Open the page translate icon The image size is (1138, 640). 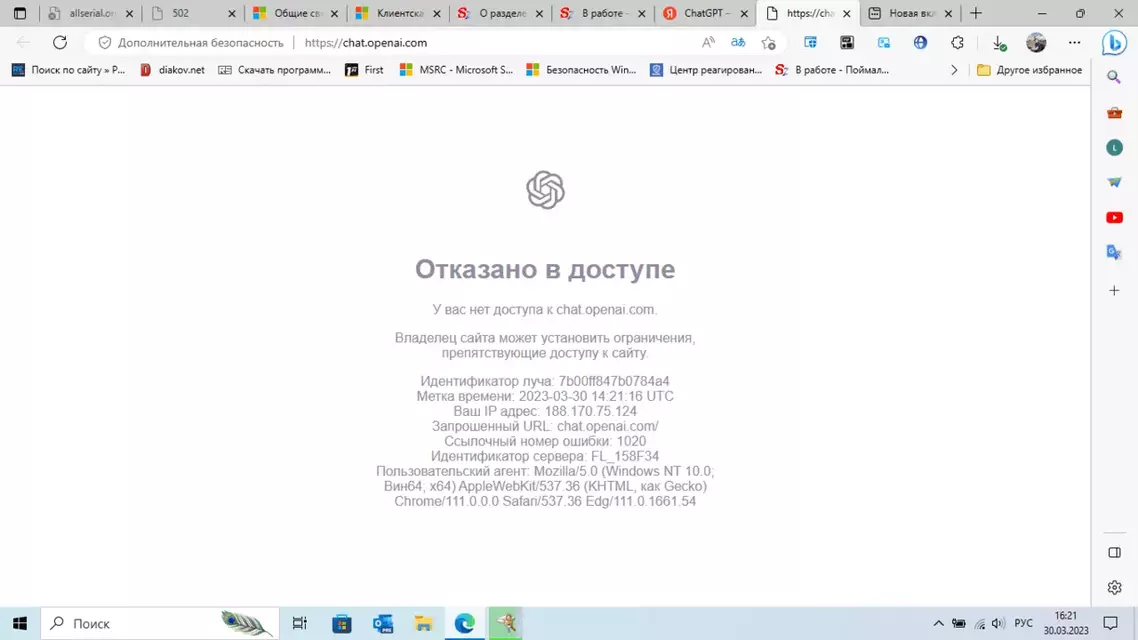pyautogui.click(x=738, y=43)
